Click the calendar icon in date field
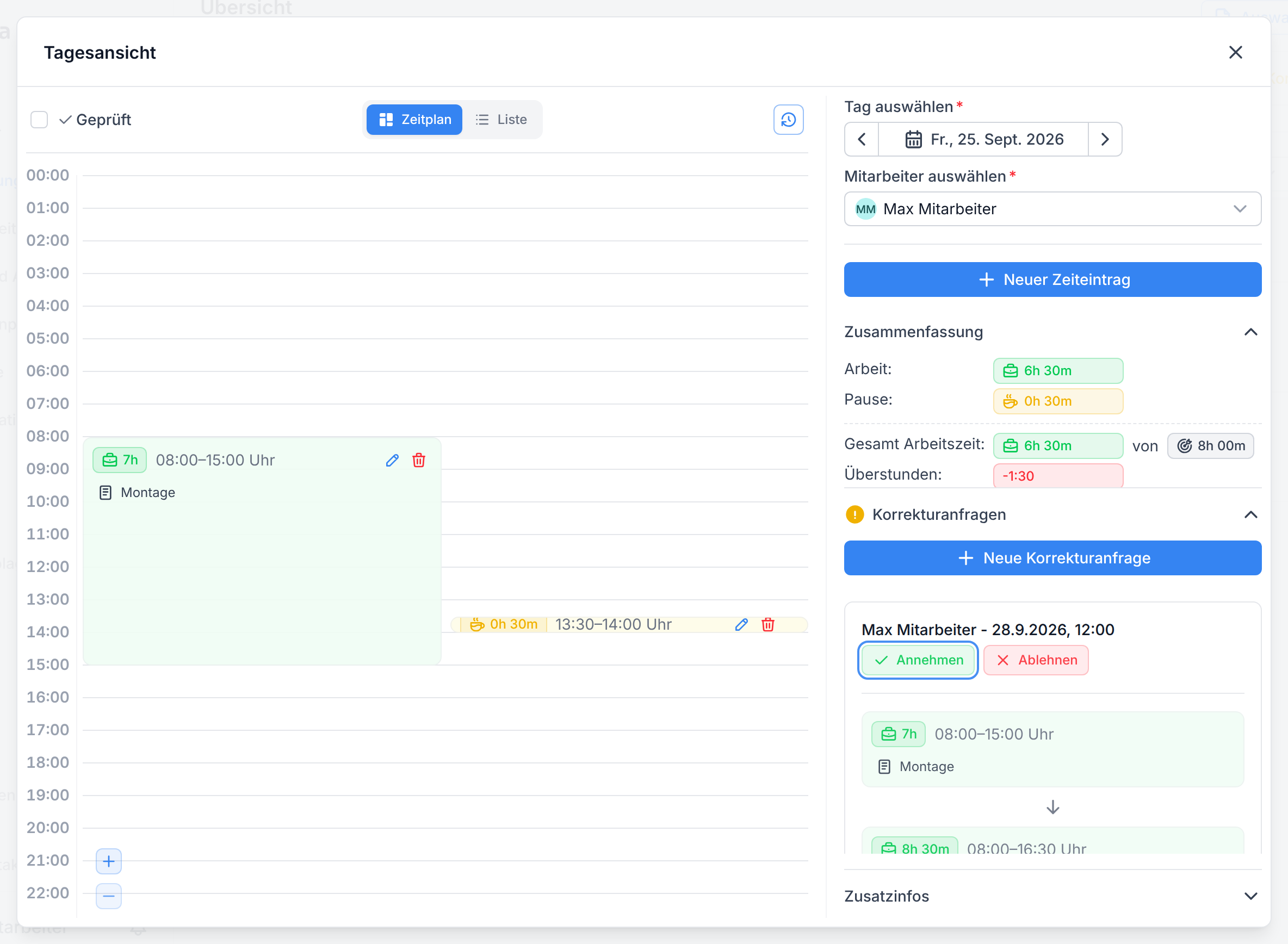Image resolution: width=1288 pixels, height=944 pixels. pyautogui.click(x=913, y=139)
